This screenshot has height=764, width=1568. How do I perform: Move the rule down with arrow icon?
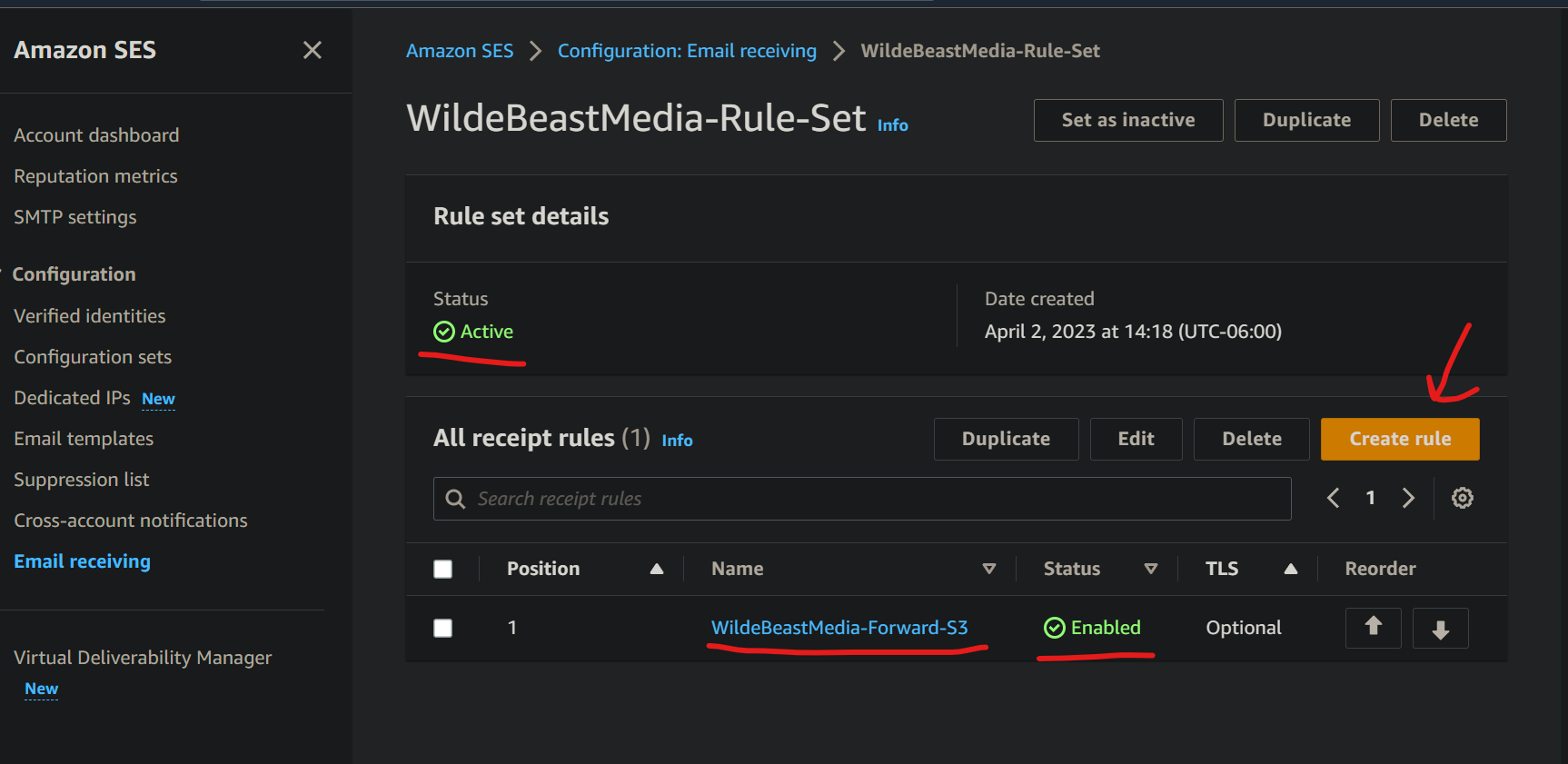[x=1440, y=629]
